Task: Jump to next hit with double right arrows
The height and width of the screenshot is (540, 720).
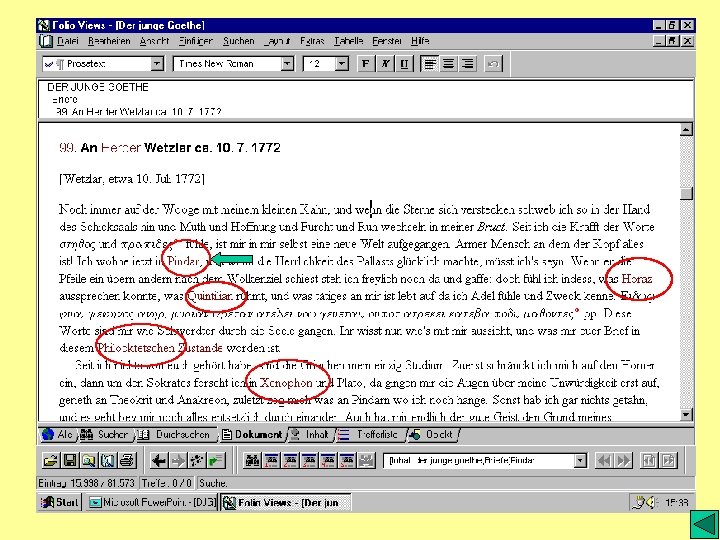Action: coord(623,460)
